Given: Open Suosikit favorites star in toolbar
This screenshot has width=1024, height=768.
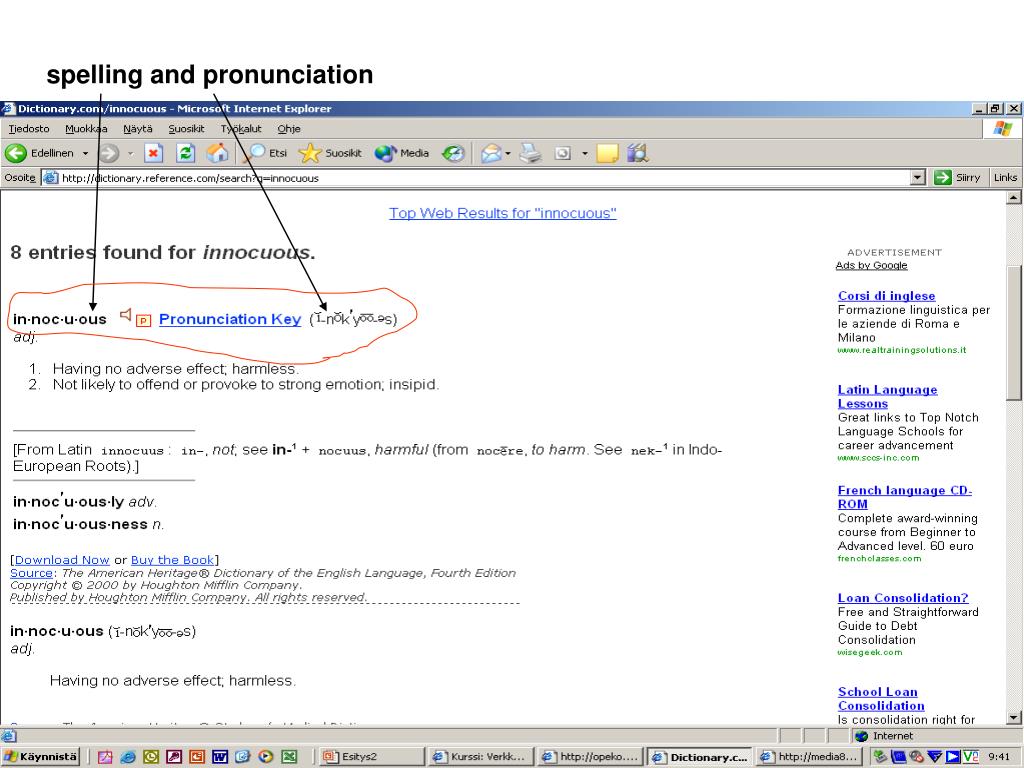Looking at the screenshot, I should pyautogui.click(x=330, y=153).
